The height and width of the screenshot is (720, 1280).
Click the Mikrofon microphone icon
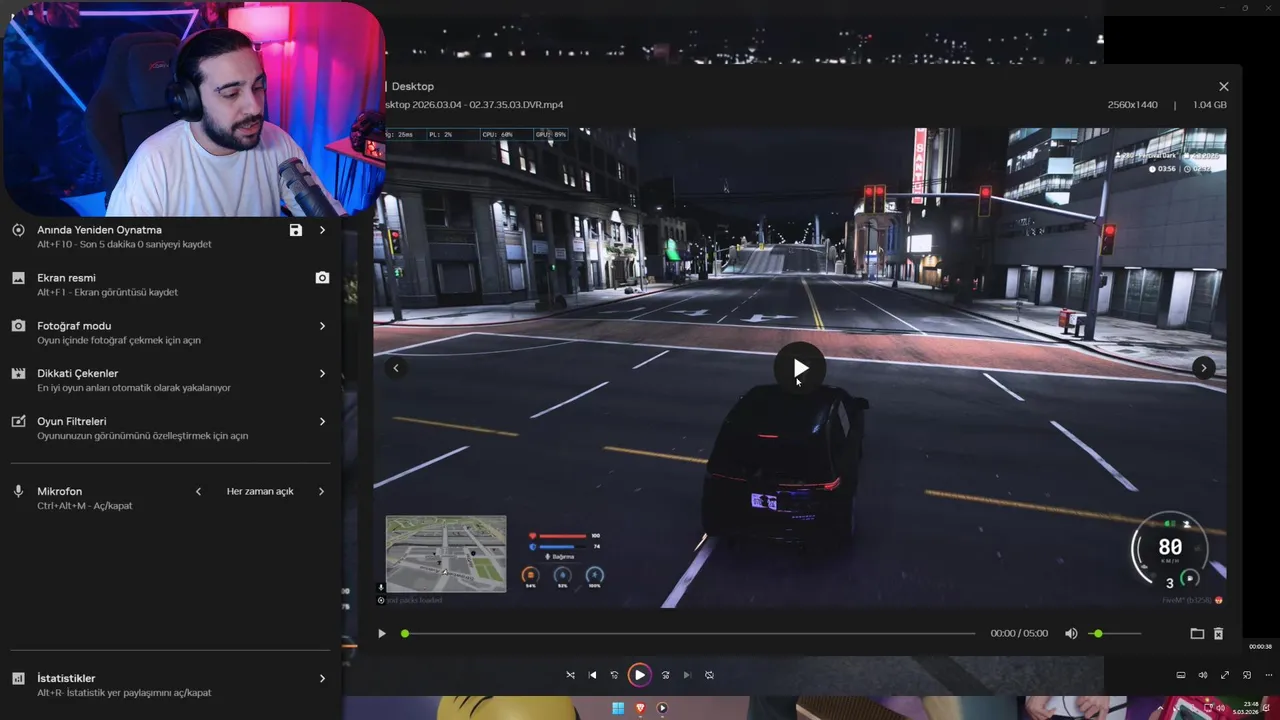pos(18,492)
